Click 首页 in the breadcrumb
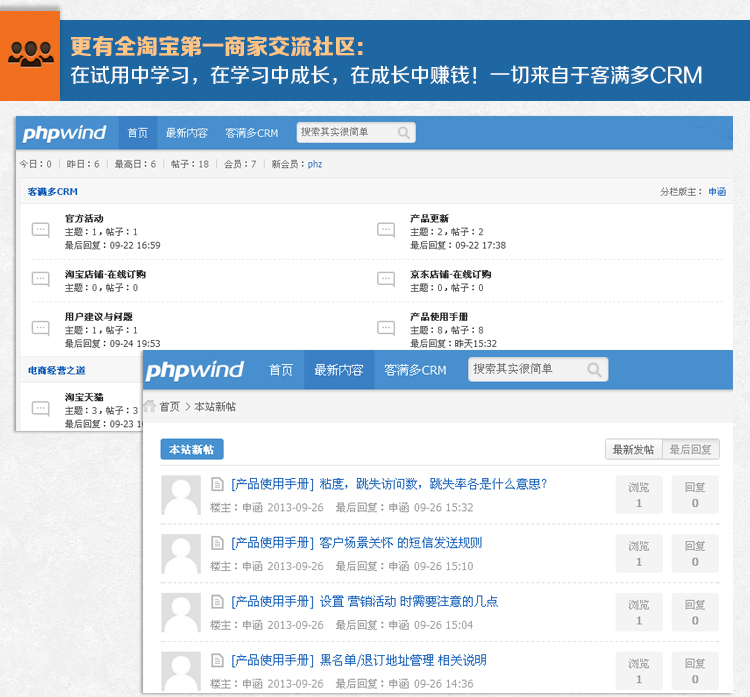The width and height of the screenshot is (750, 697). 169,407
